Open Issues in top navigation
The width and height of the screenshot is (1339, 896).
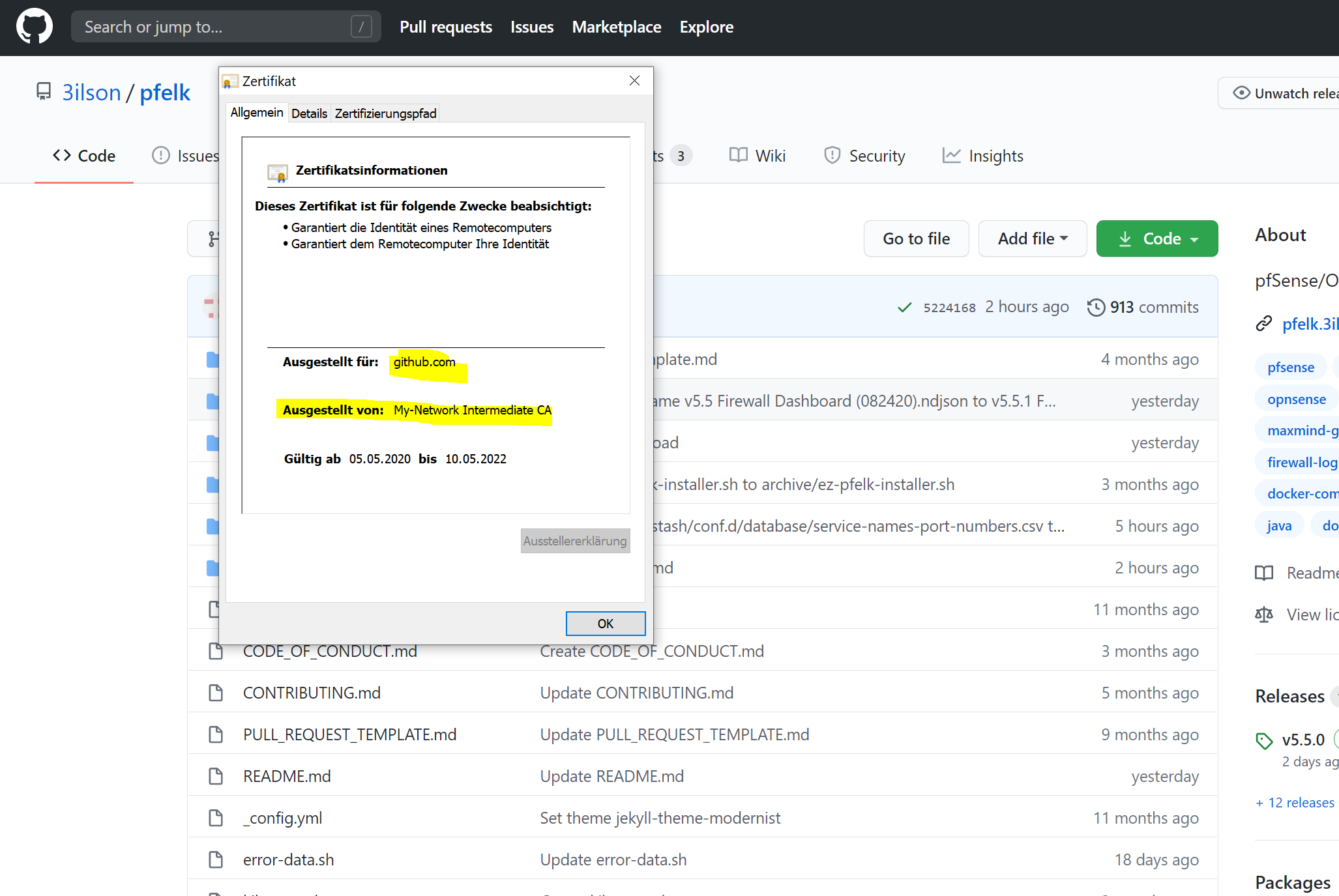coord(532,27)
